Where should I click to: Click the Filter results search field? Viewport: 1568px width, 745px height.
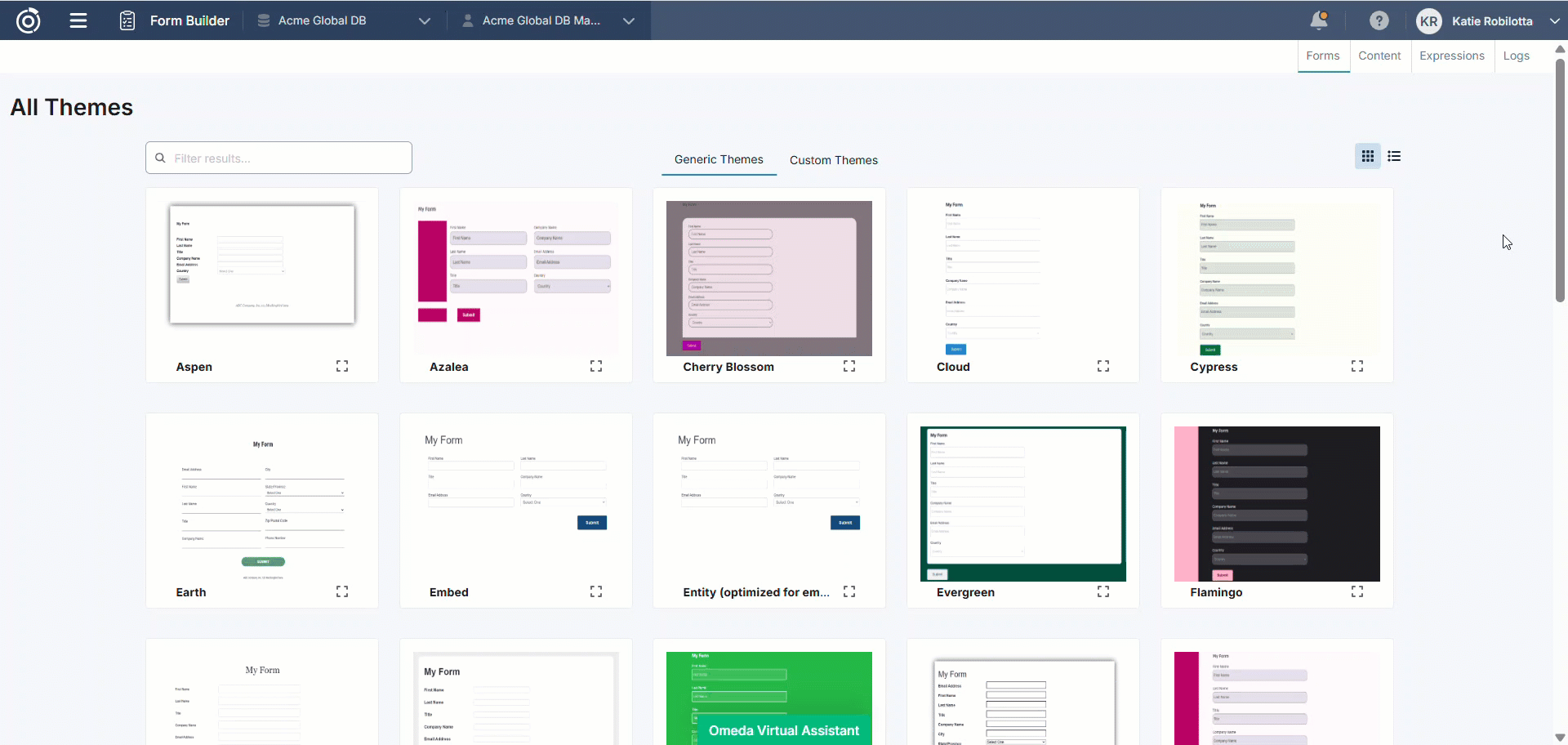(278, 158)
